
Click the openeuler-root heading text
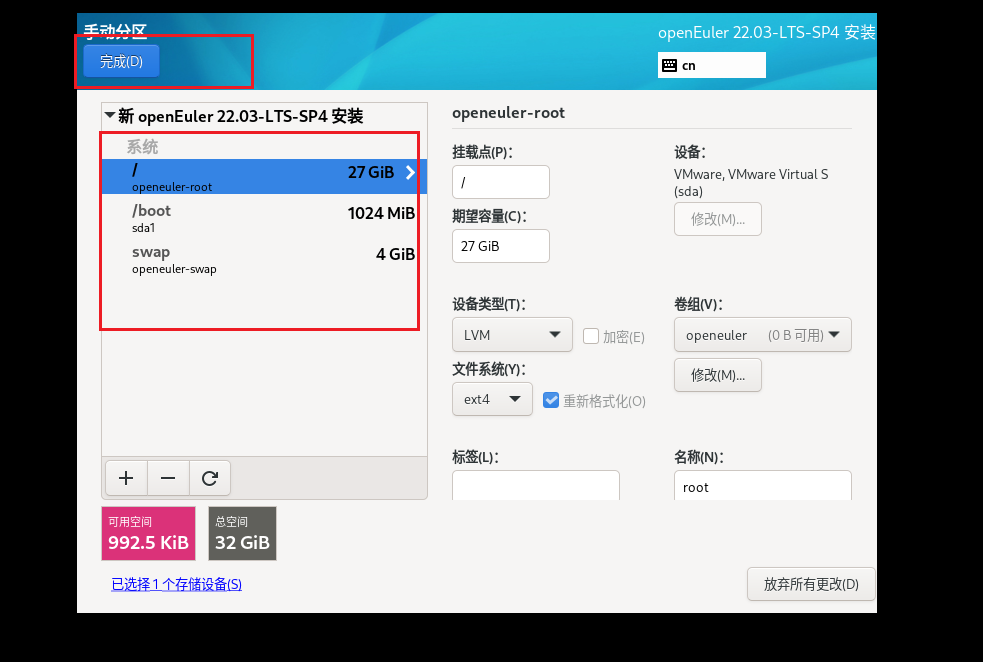[508, 113]
